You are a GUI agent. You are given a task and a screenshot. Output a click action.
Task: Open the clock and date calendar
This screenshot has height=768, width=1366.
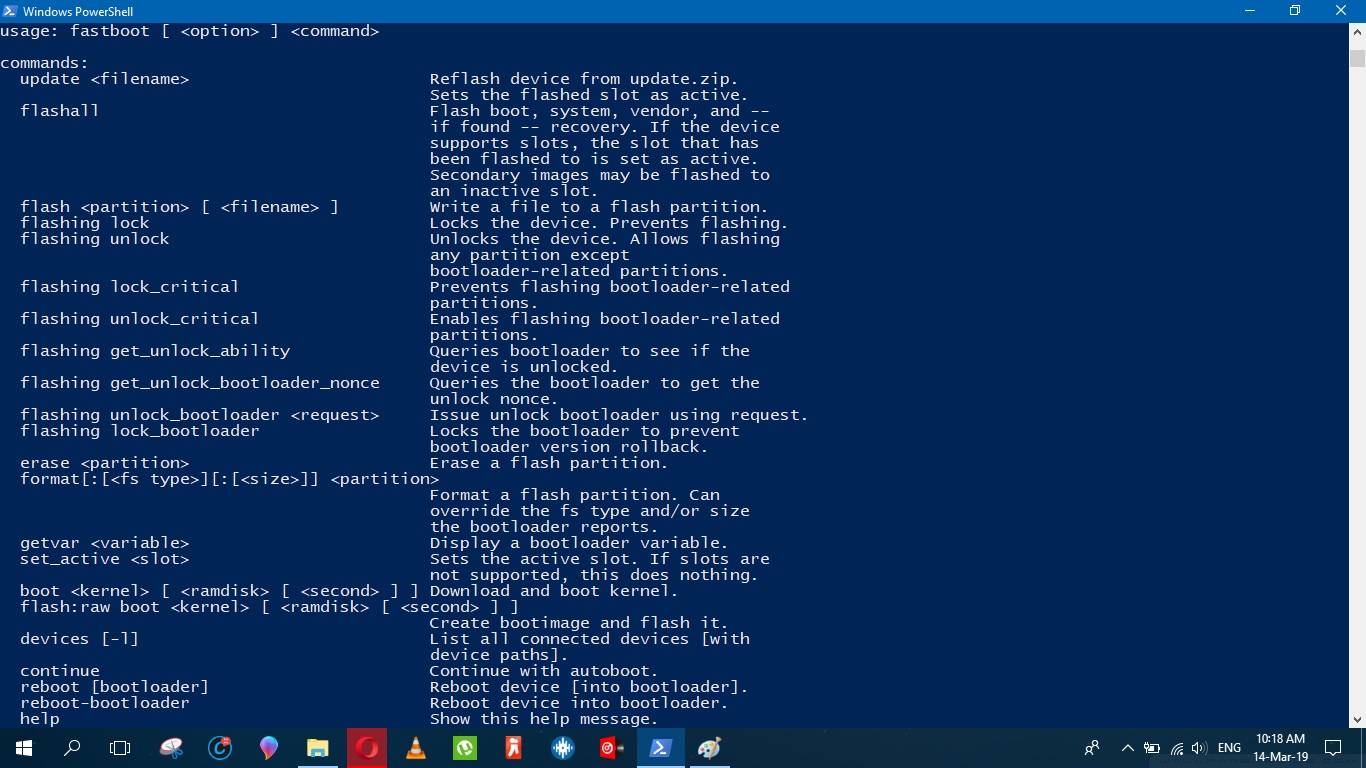tap(1280, 747)
